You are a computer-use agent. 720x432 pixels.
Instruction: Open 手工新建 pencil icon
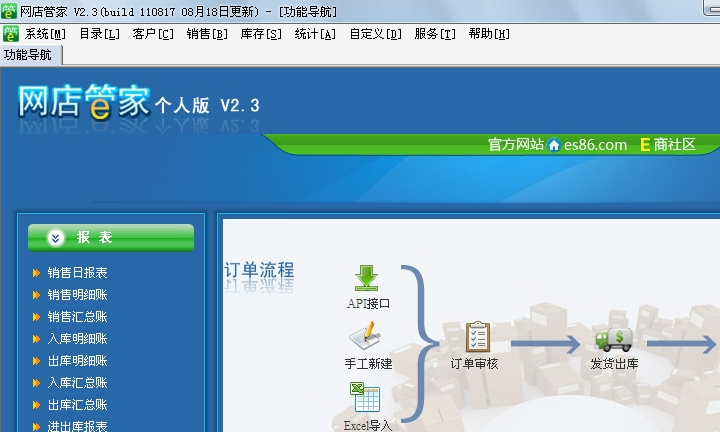[x=365, y=336]
